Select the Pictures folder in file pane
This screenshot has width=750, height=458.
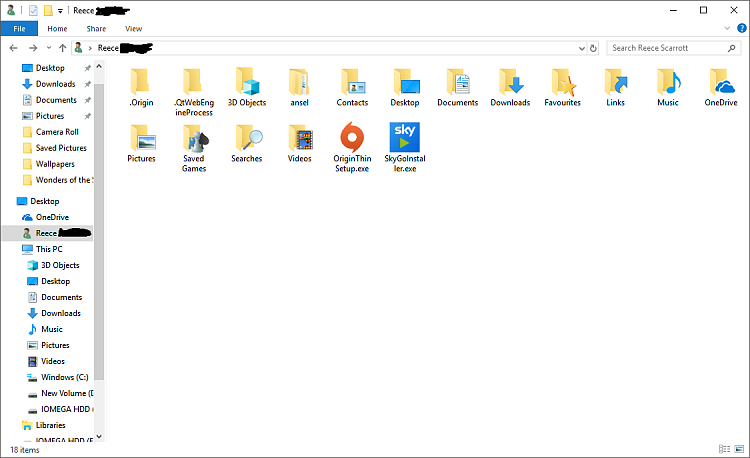(x=141, y=143)
